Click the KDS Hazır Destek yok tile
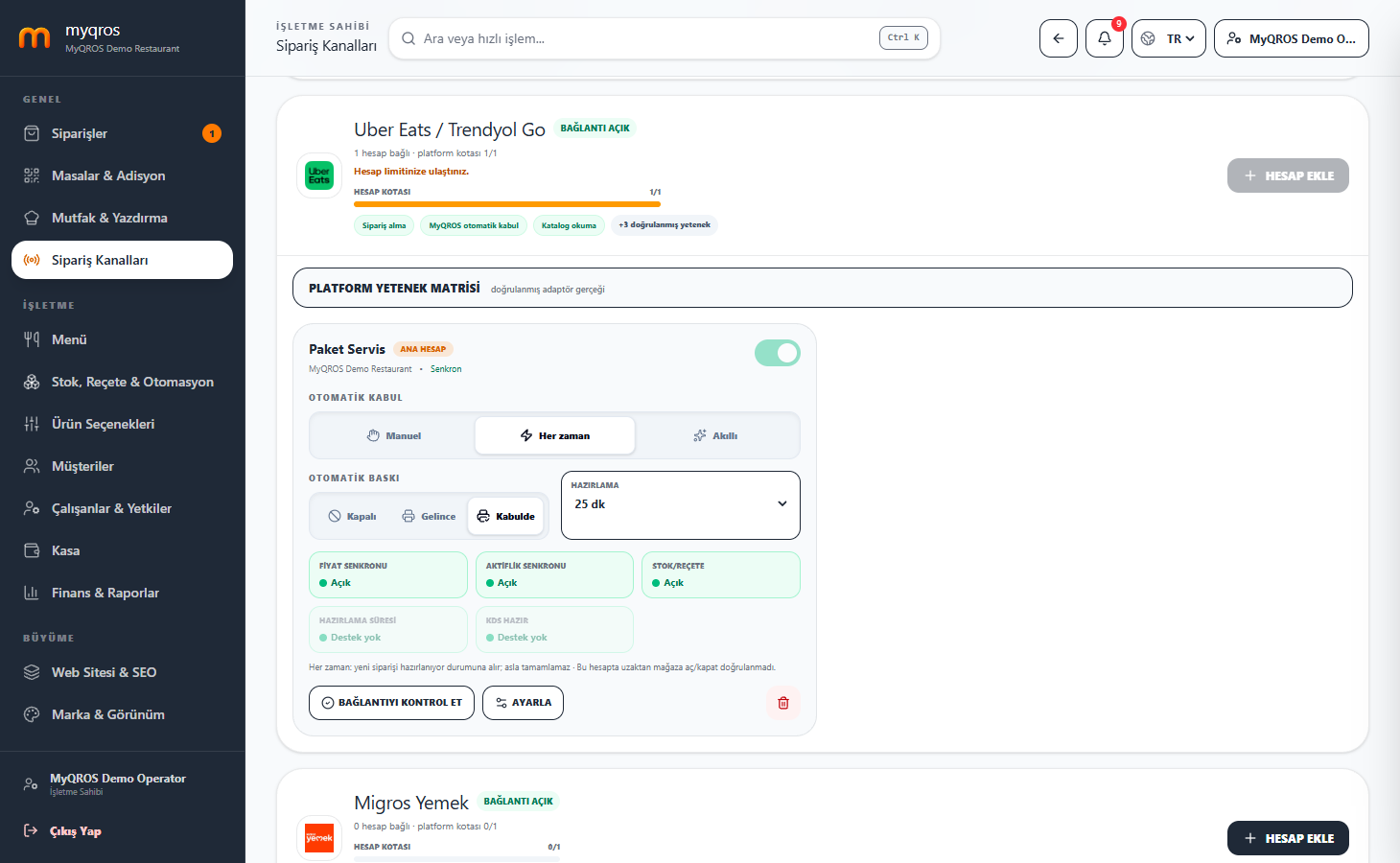 (554, 629)
